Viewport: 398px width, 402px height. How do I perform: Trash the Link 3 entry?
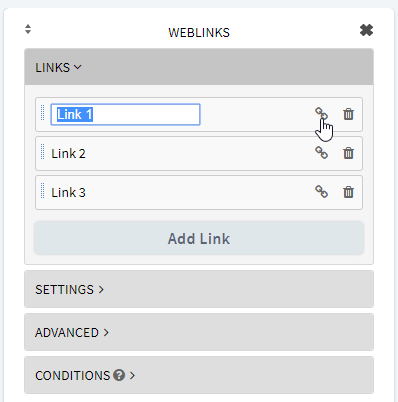(x=348, y=192)
